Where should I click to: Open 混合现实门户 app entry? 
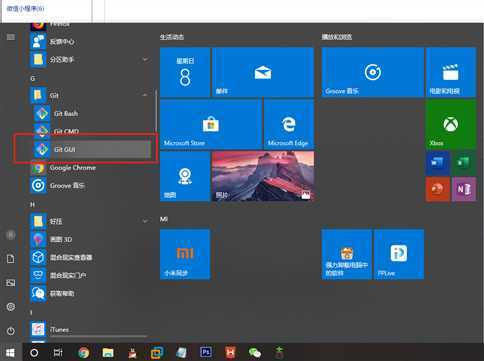[x=90, y=275]
